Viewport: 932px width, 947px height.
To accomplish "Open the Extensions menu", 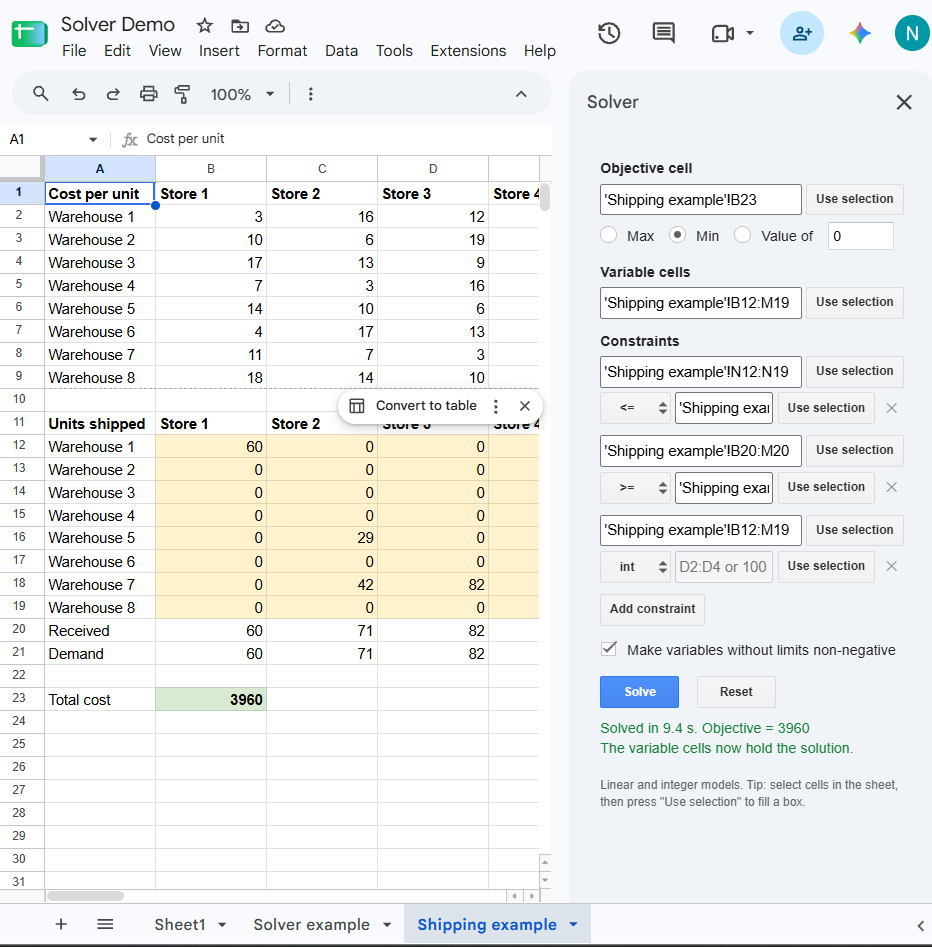I will click(x=468, y=51).
